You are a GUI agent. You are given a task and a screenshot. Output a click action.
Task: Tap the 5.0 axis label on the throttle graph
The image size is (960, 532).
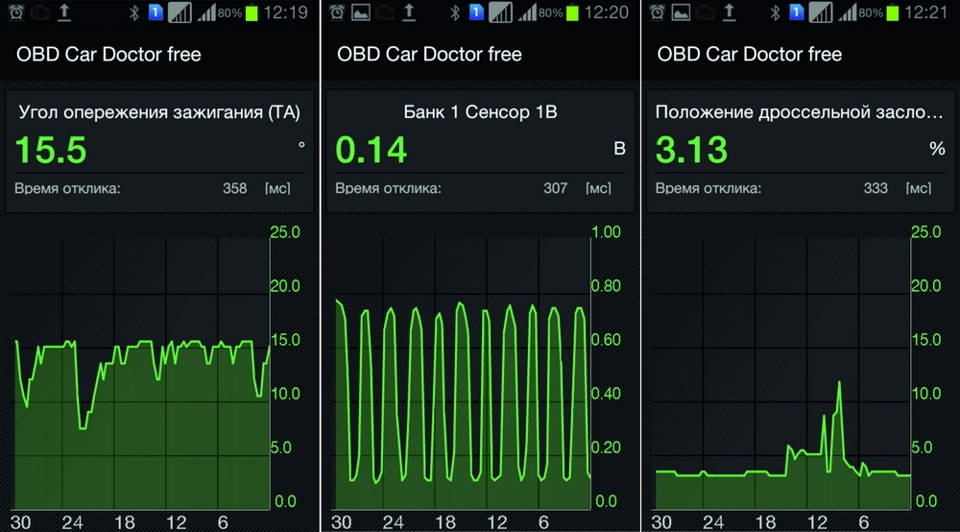[922, 448]
